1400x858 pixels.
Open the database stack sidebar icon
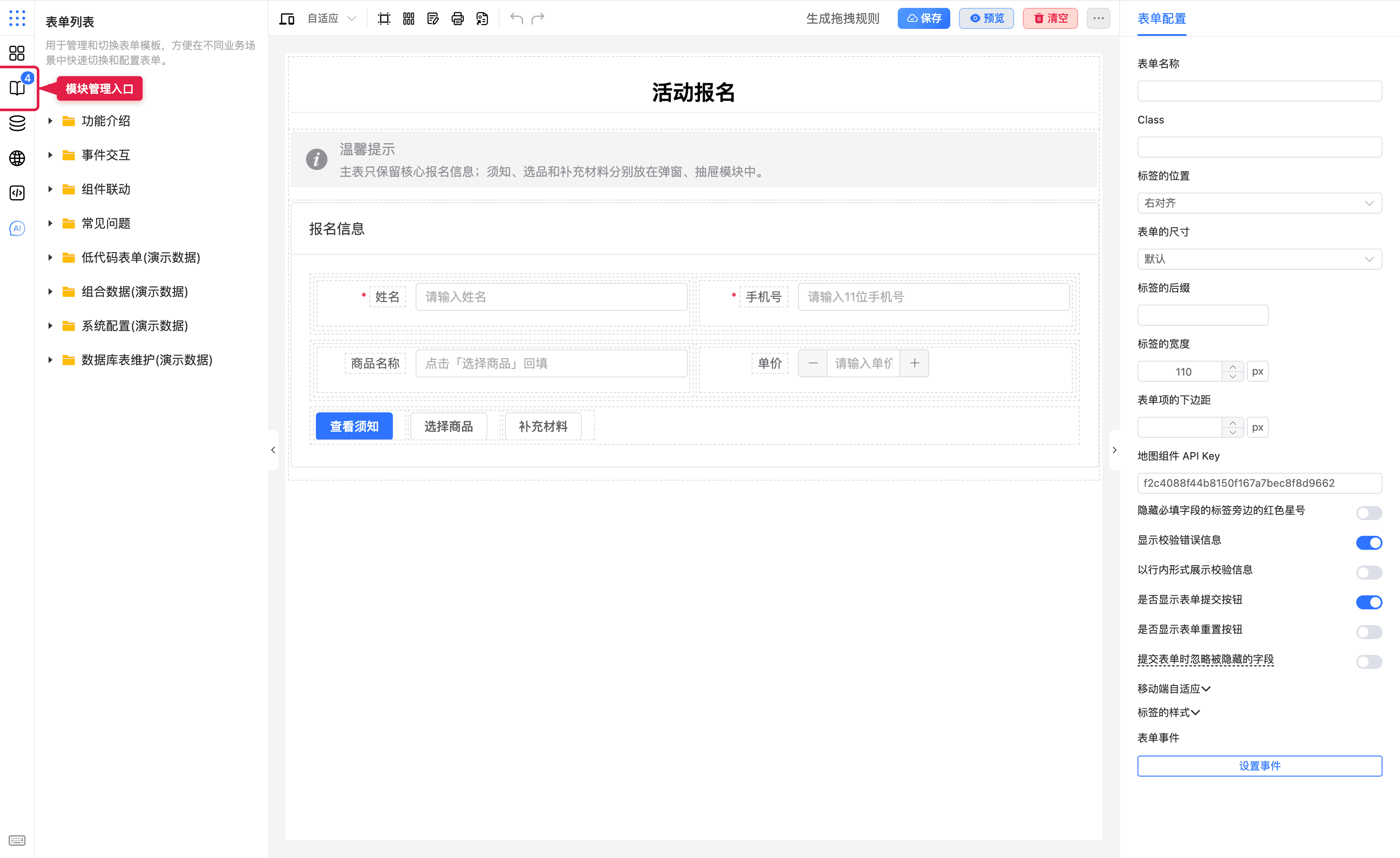(x=17, y=123)
